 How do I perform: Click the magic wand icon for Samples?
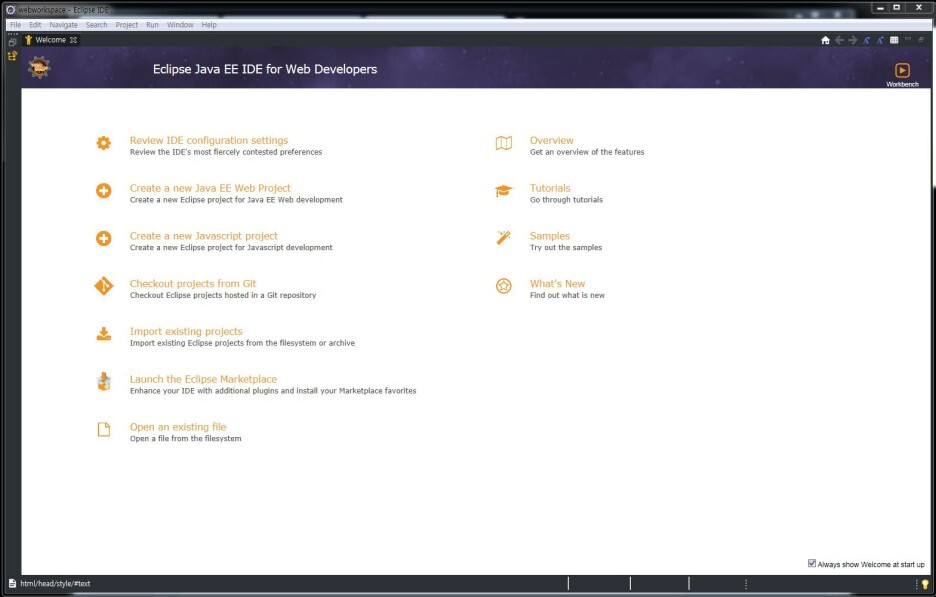coord(504,238)
